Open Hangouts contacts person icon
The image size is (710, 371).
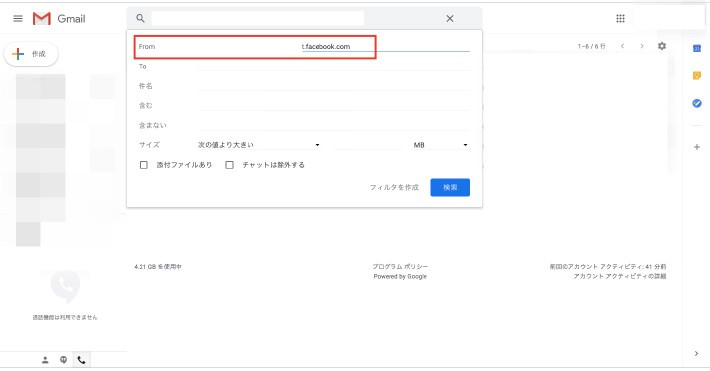tap(45, 360)
